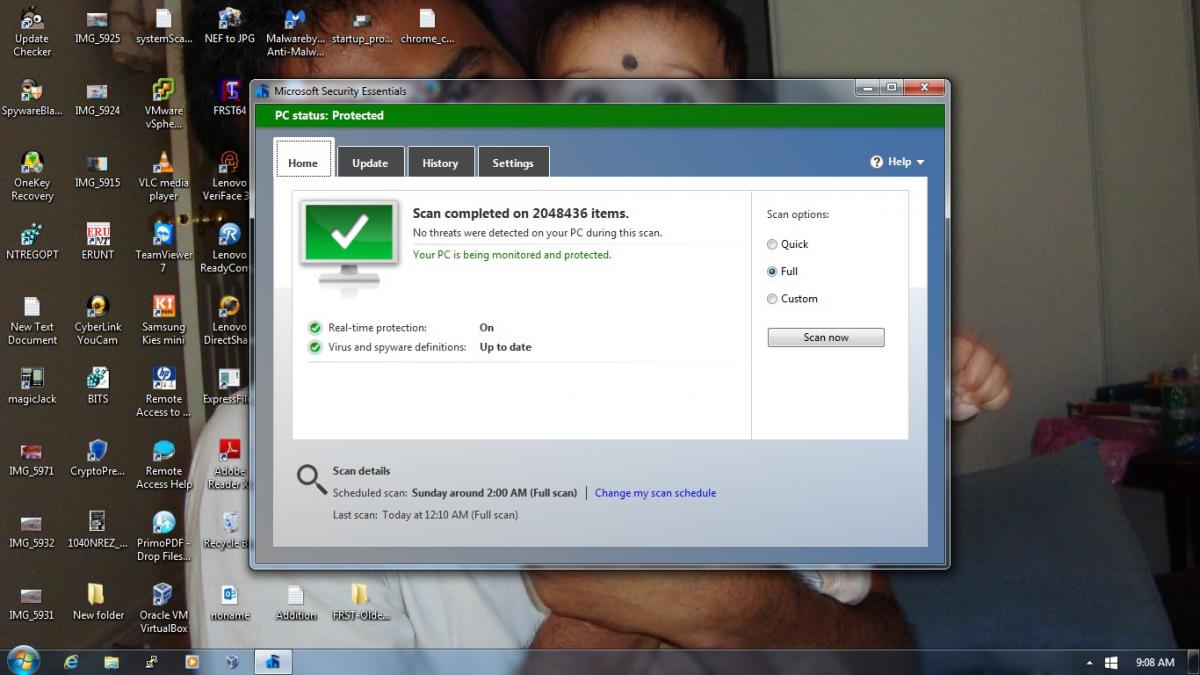Switch to the History tab
Screen dimensions: 1200x675
(440, 162)
